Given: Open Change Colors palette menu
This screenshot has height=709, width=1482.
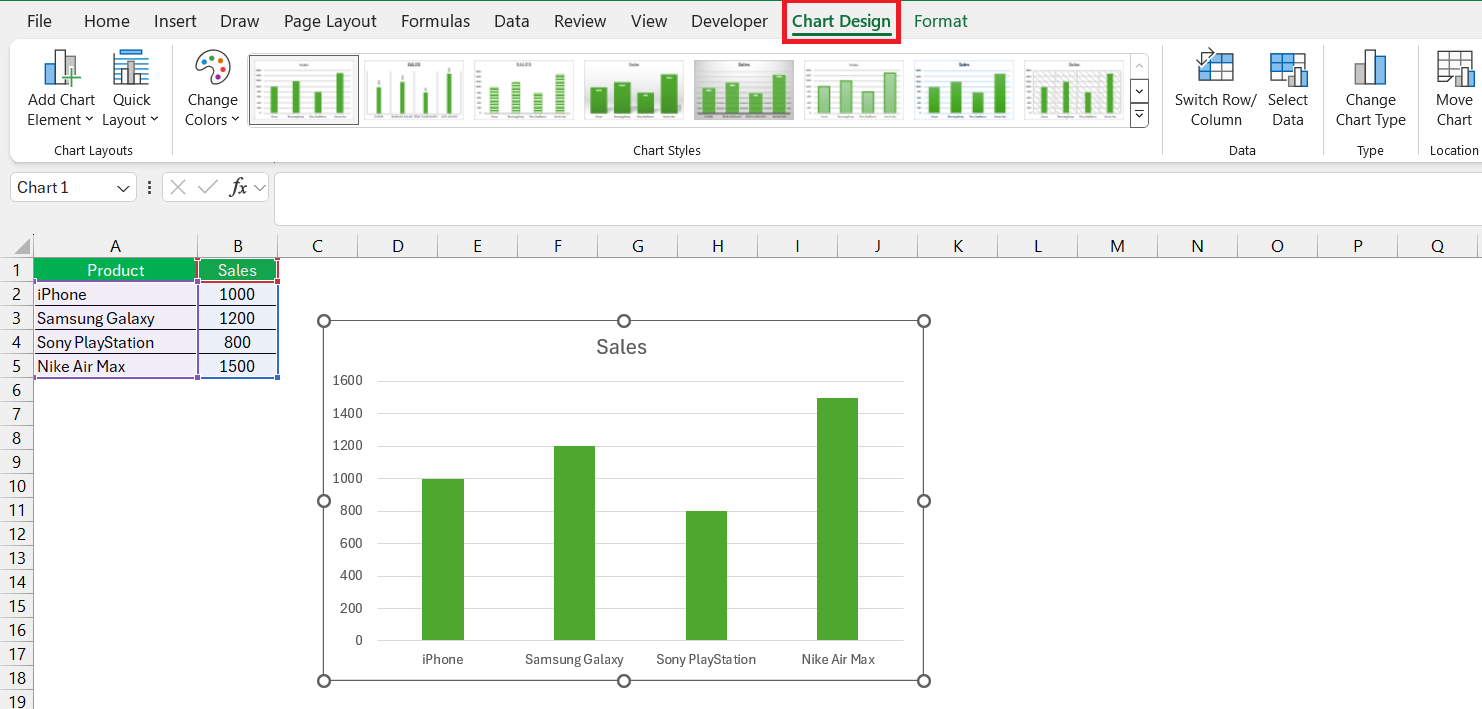Looking at the screenshot, I should click(212, 90).
